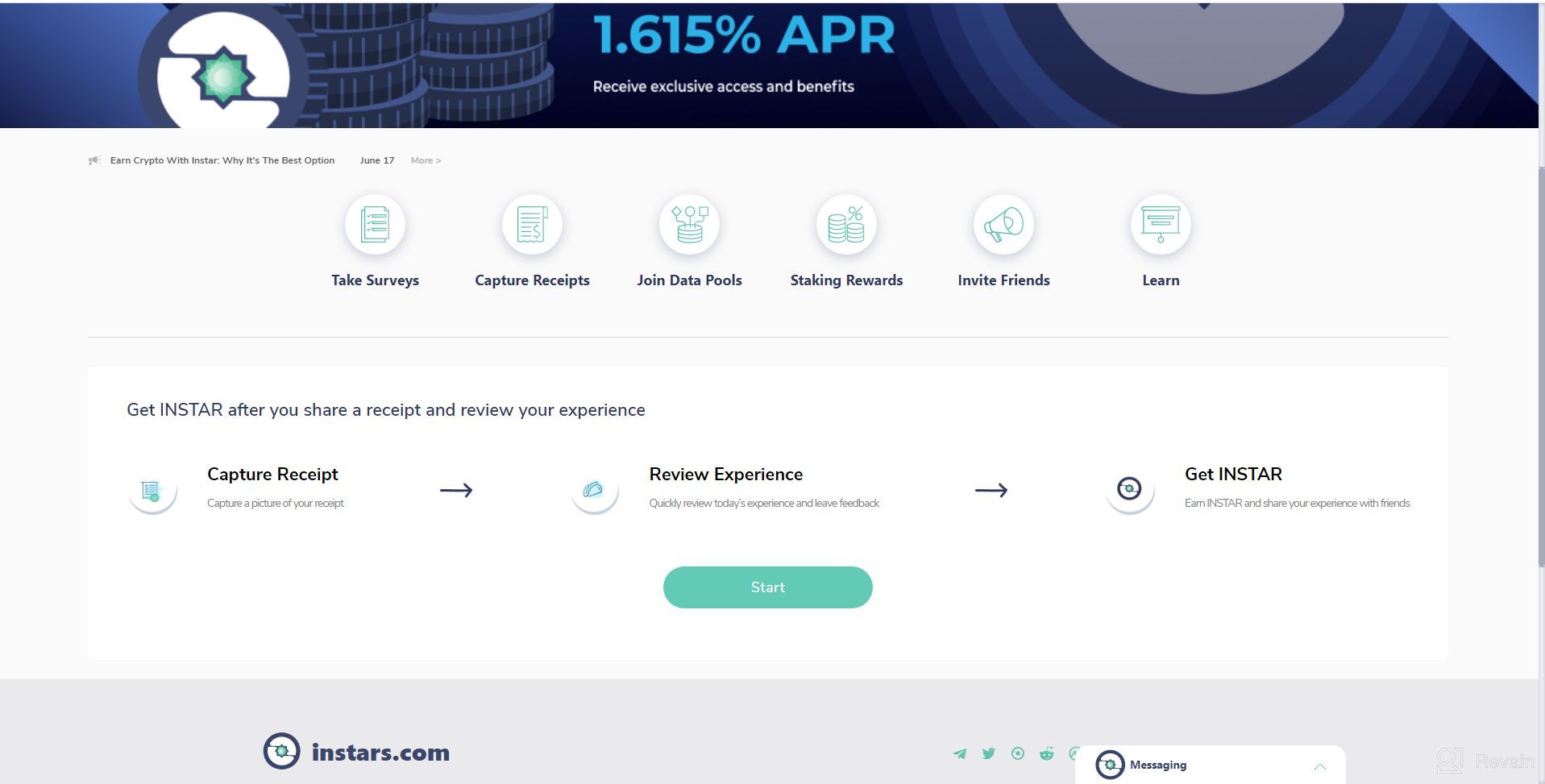This screenshot has height=784, width=1545.
Task: Select the Take Surveys label
Action: (x=375, y=280)
